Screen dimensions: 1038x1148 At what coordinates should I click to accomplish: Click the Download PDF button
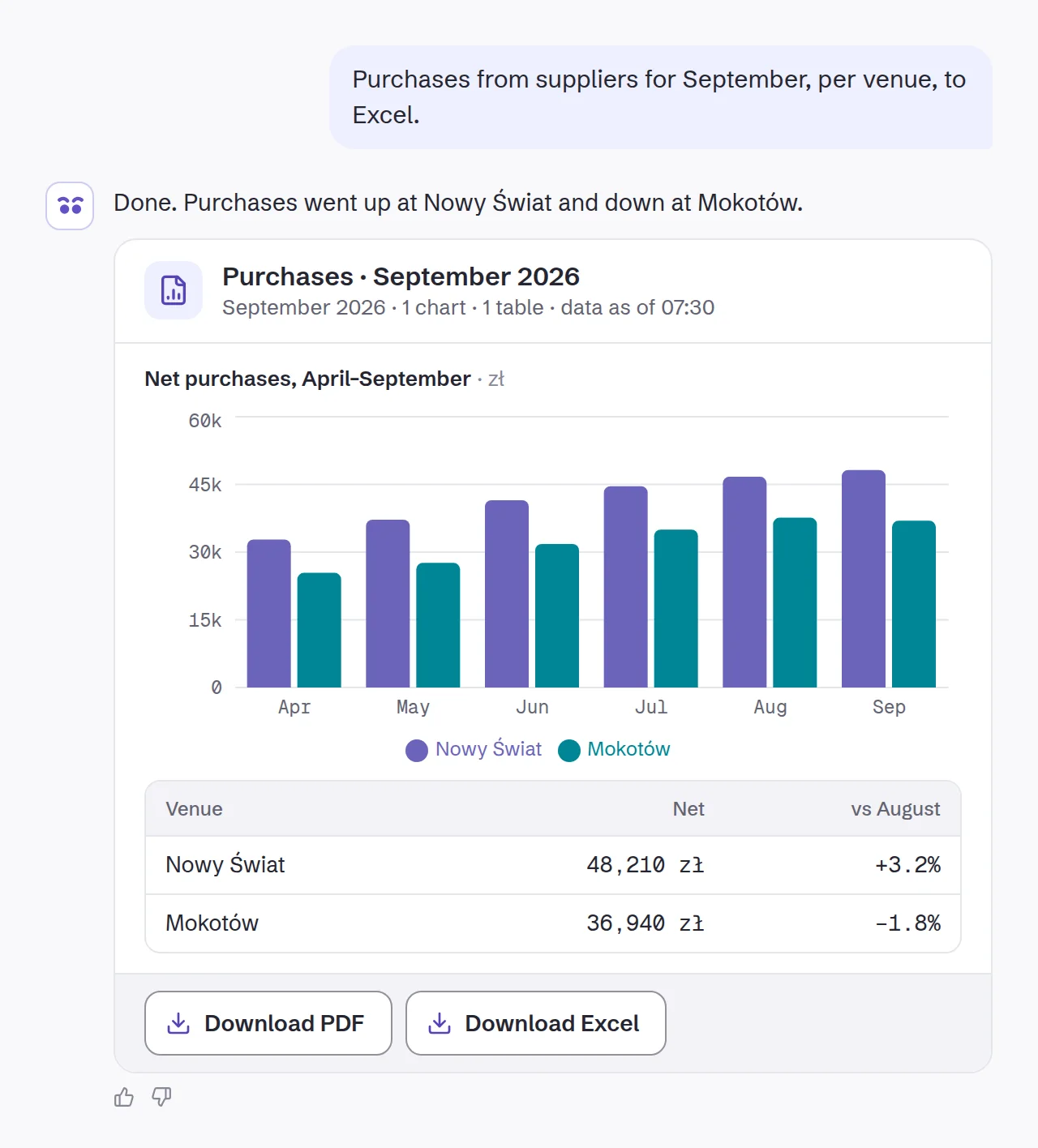point(268,1023)
